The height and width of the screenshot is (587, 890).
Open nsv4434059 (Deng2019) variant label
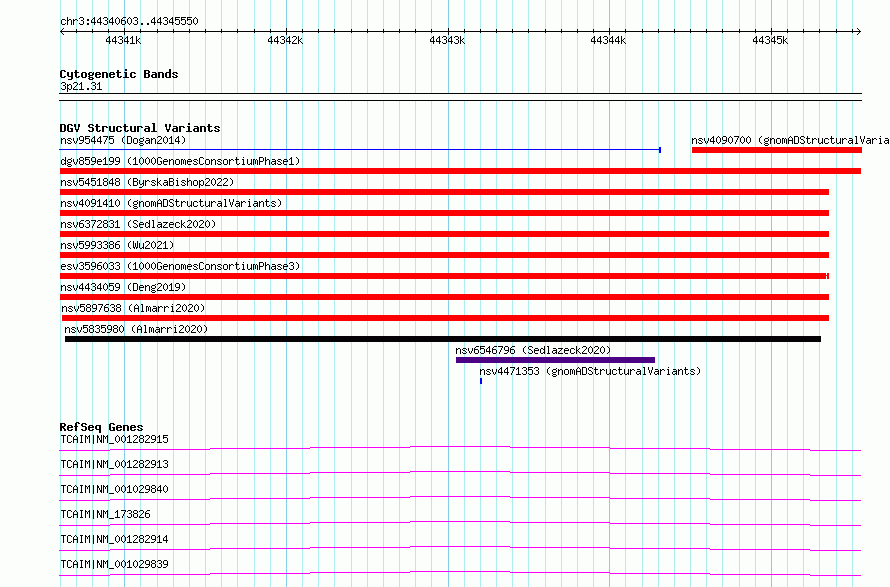coord(123,287)
